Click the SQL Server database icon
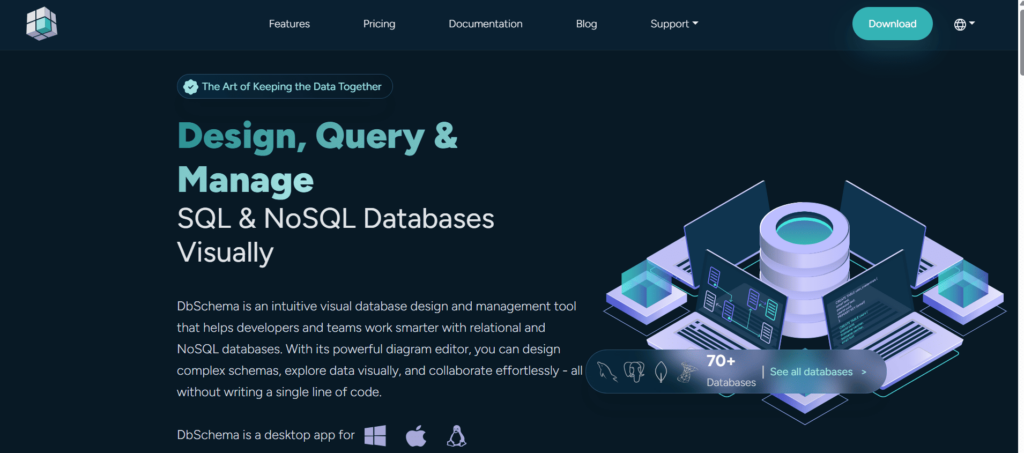Image resolution: width=1024 pixels, height=453 pixels. pos(687,372)
